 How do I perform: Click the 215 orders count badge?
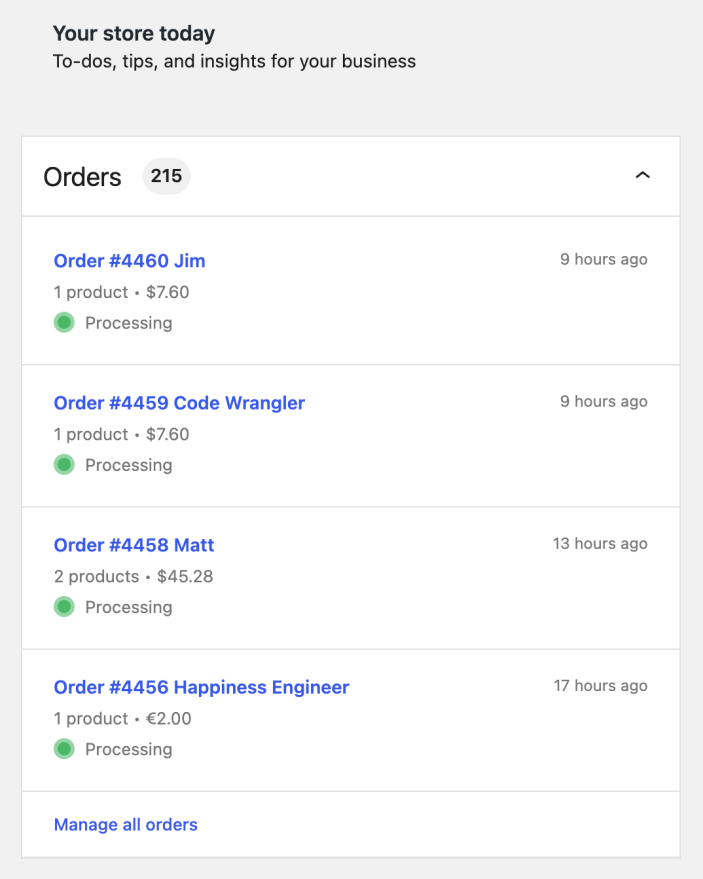[166, 176]
